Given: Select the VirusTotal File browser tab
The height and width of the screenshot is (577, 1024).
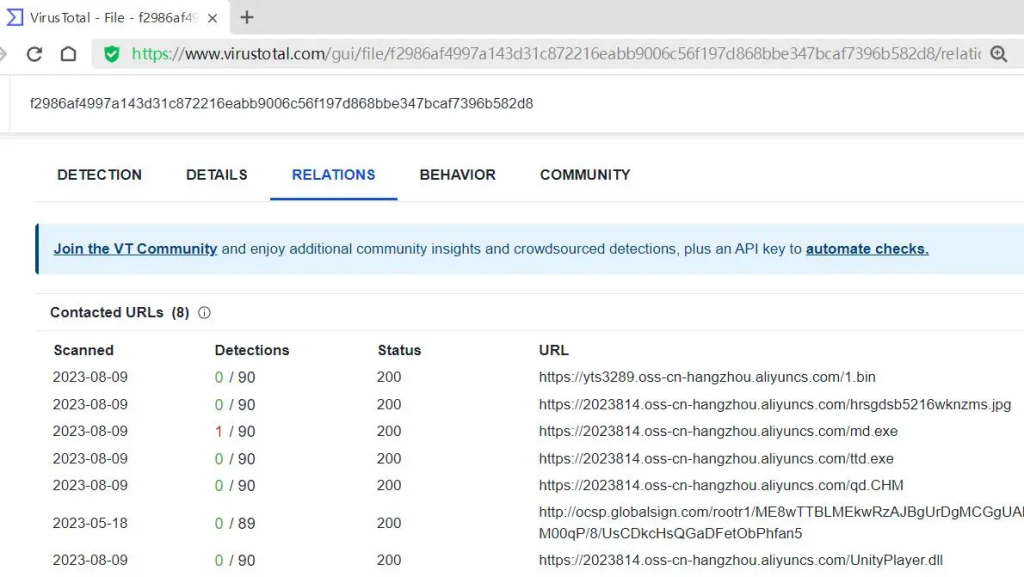Looking at the screenshot, I should point(110,18).
